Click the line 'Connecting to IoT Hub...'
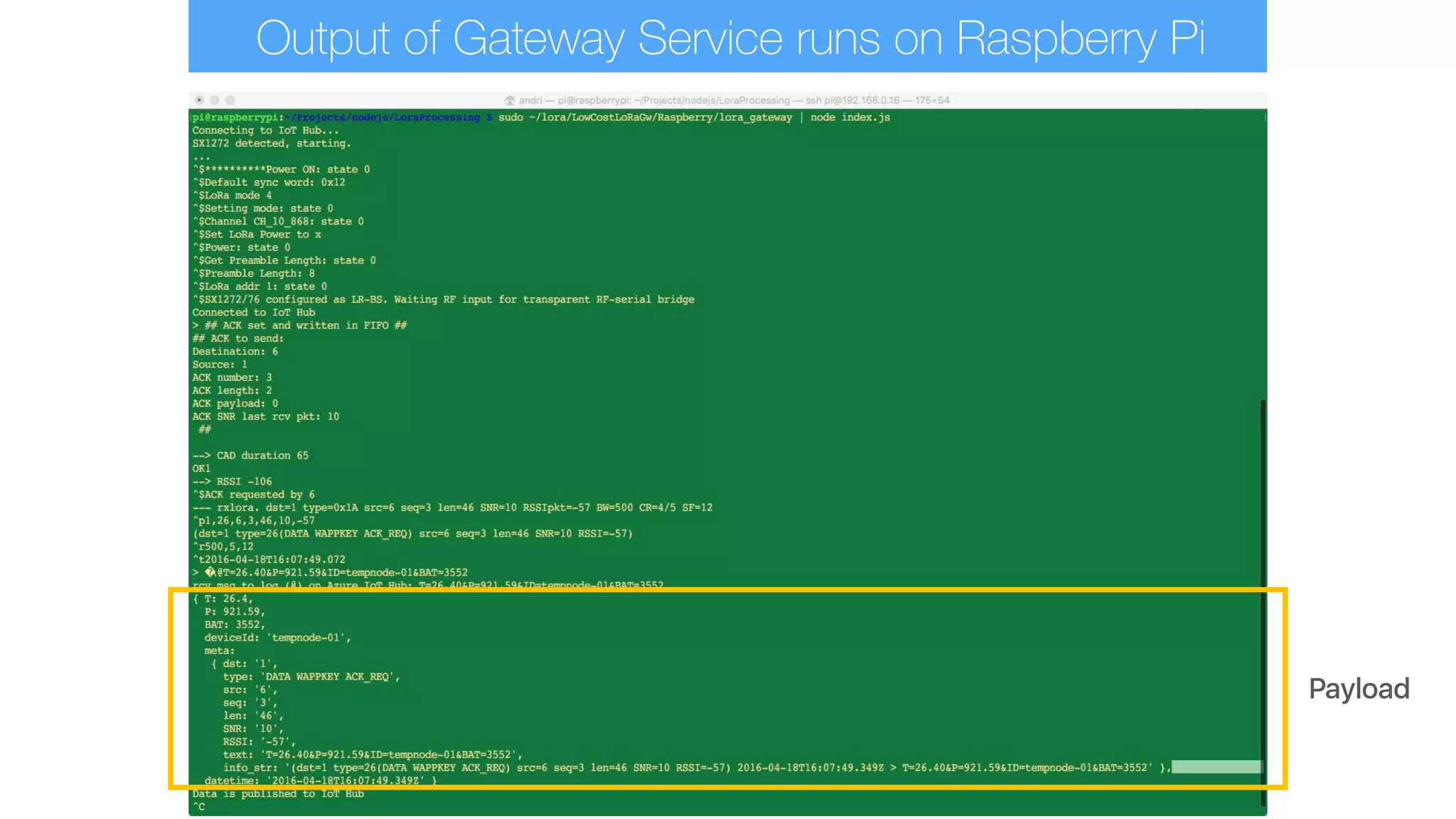This screenshot has height=819, width=1456. coord(265,130)
